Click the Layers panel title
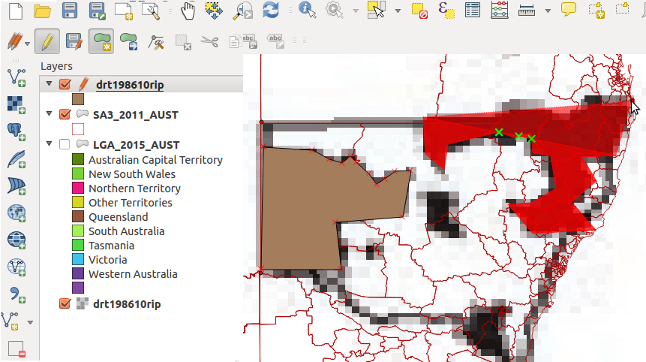 [56, 66]
